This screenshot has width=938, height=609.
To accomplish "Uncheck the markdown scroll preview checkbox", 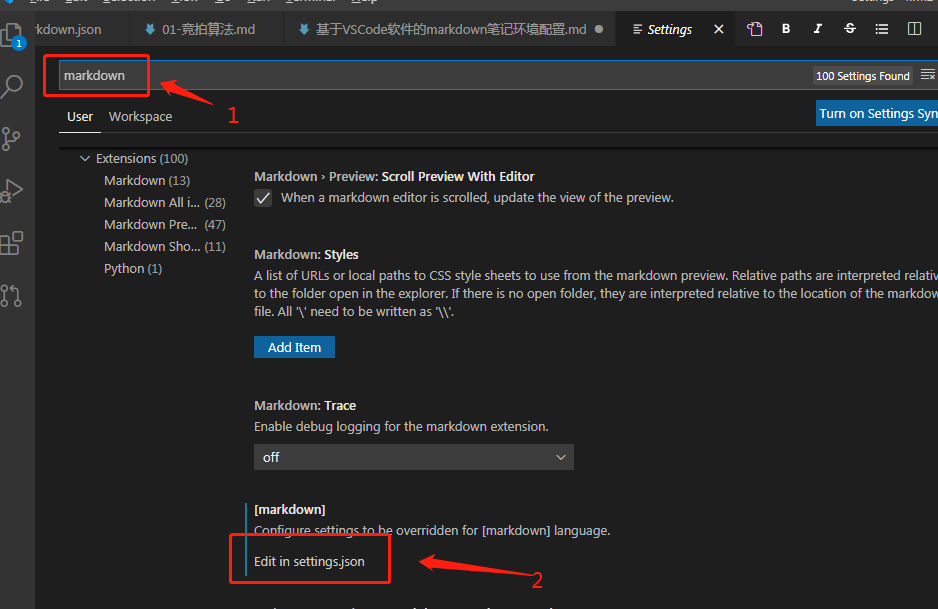I will pos(262,197).
